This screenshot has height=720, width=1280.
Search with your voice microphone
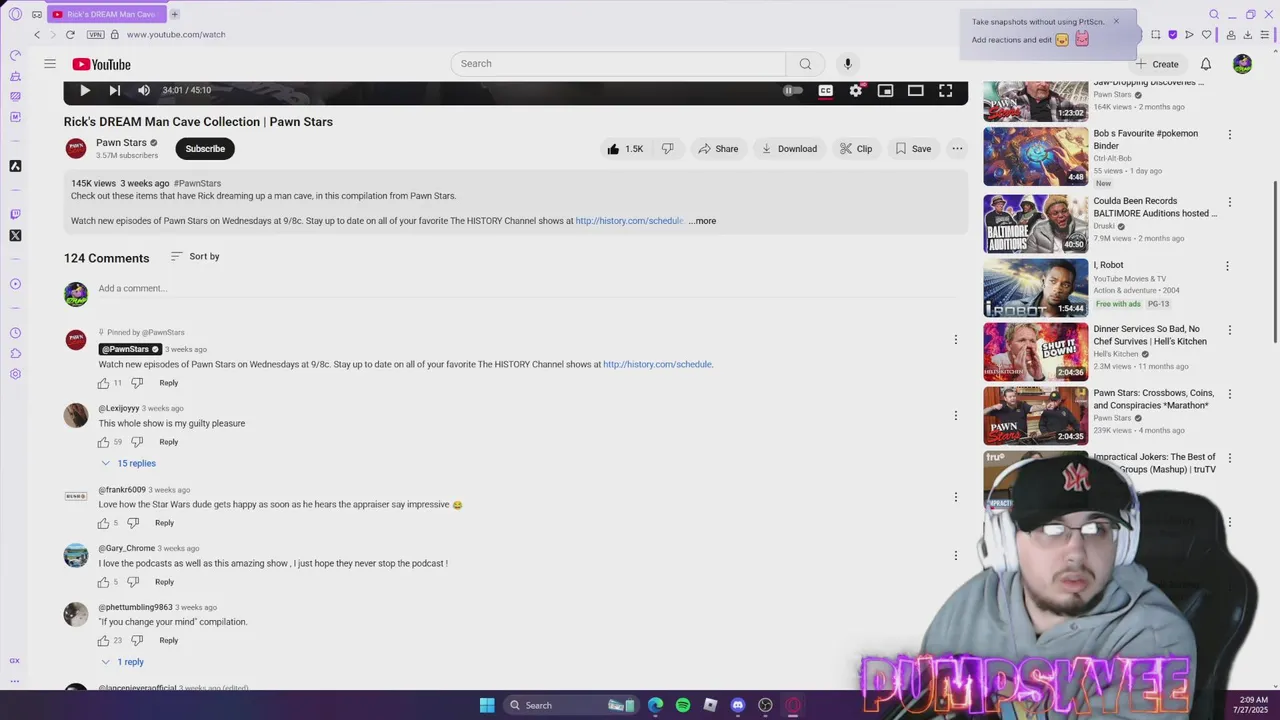tap(848, 64)
